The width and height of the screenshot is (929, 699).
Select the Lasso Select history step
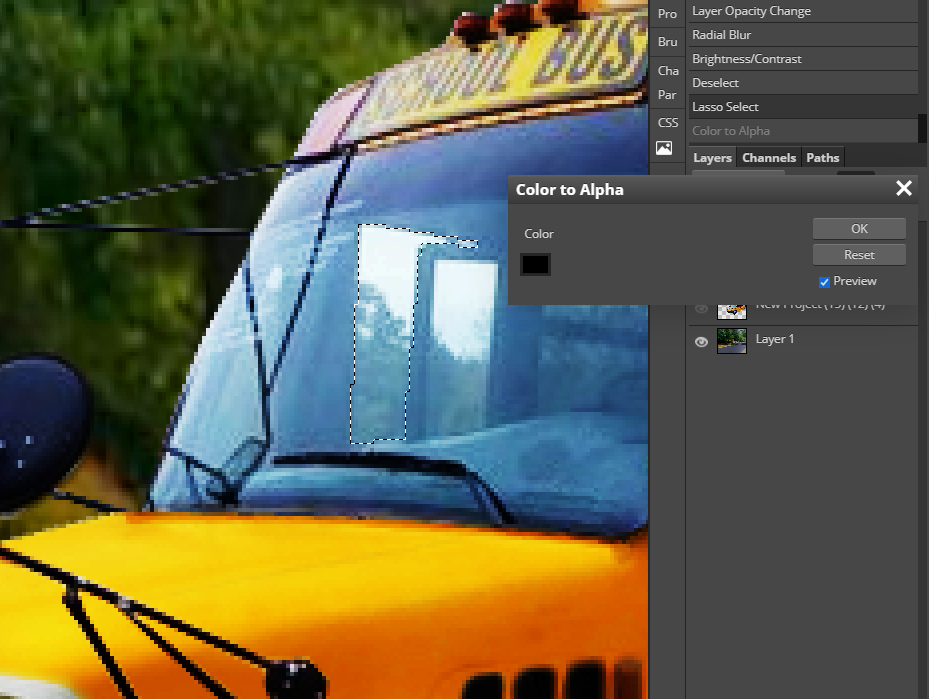[802, 106]
